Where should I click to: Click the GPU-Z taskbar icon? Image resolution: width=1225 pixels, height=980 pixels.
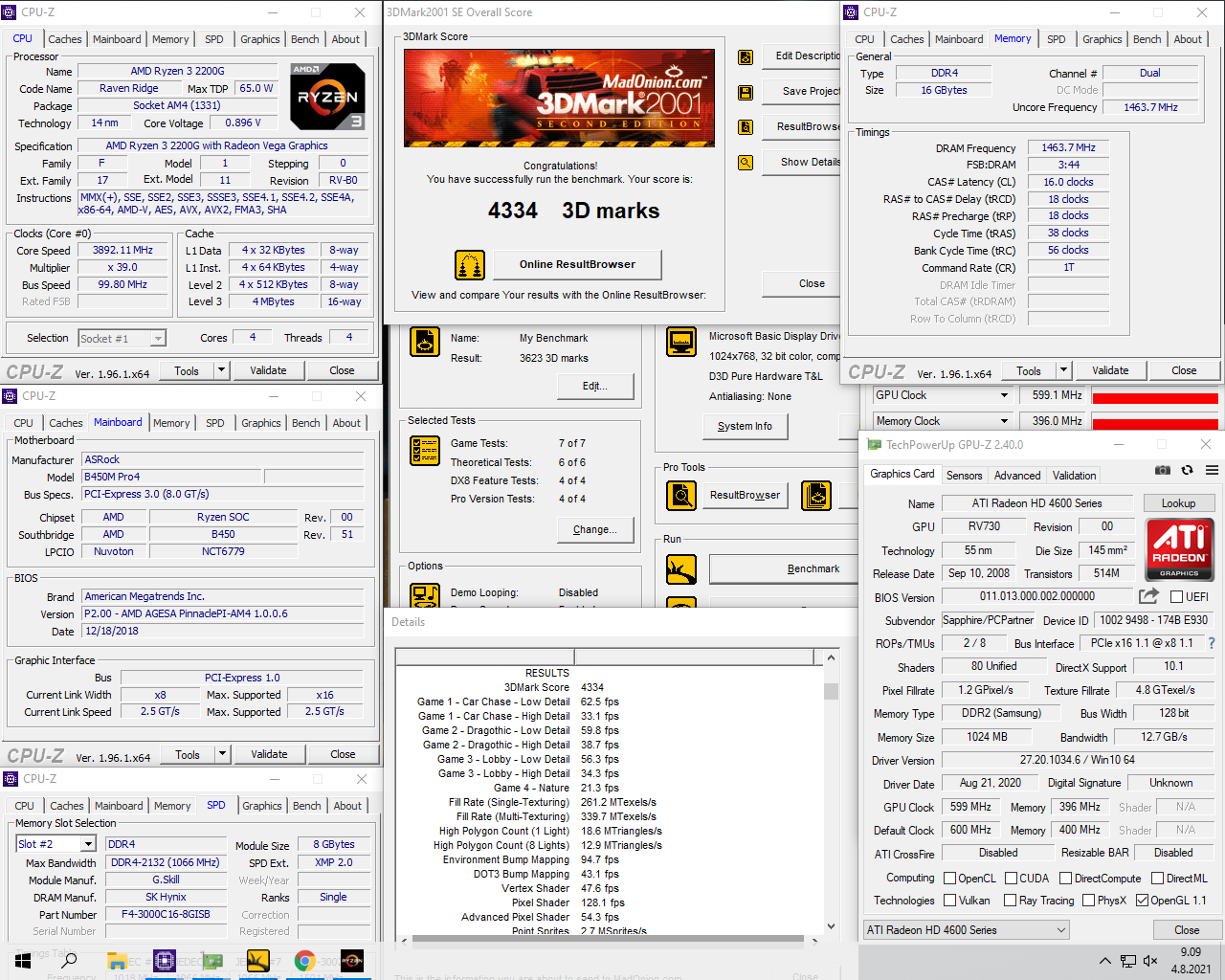pos(212,961)
